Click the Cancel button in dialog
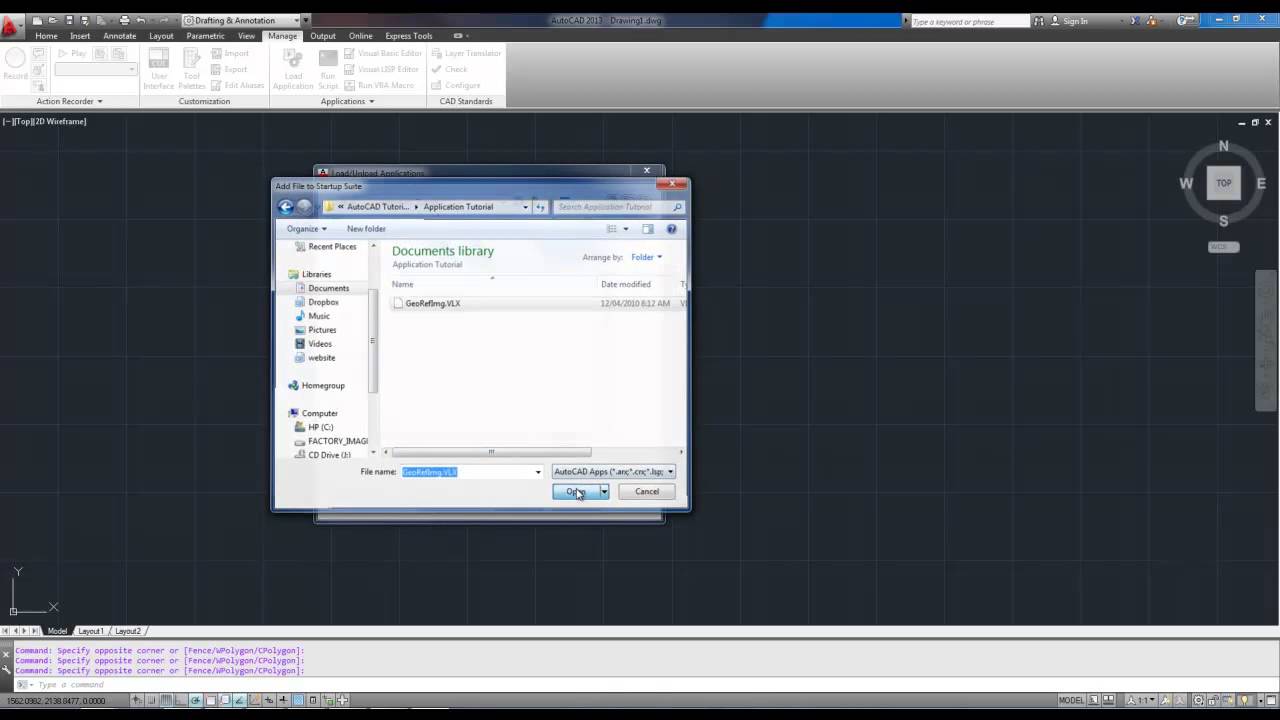 (x=647, y=492)
